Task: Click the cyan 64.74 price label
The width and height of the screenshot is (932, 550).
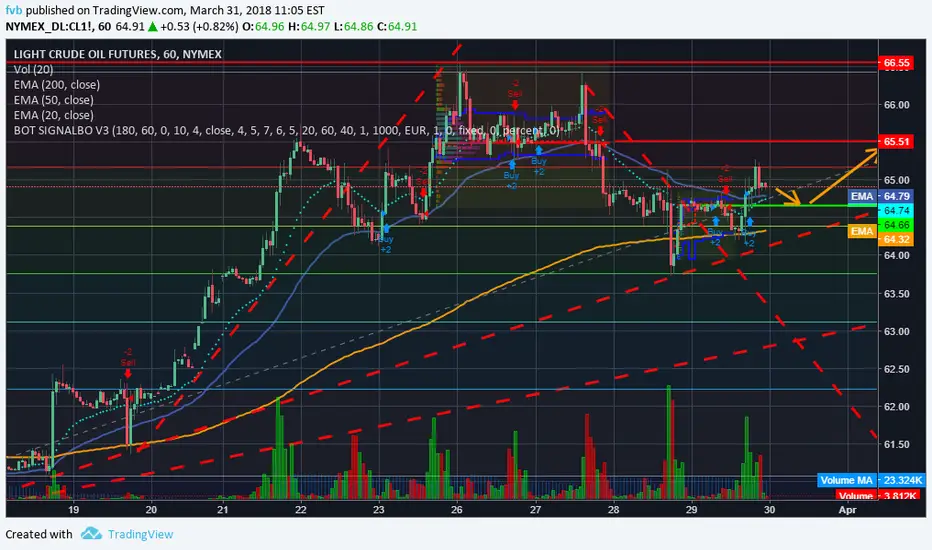Action: [x=896, y=210]
